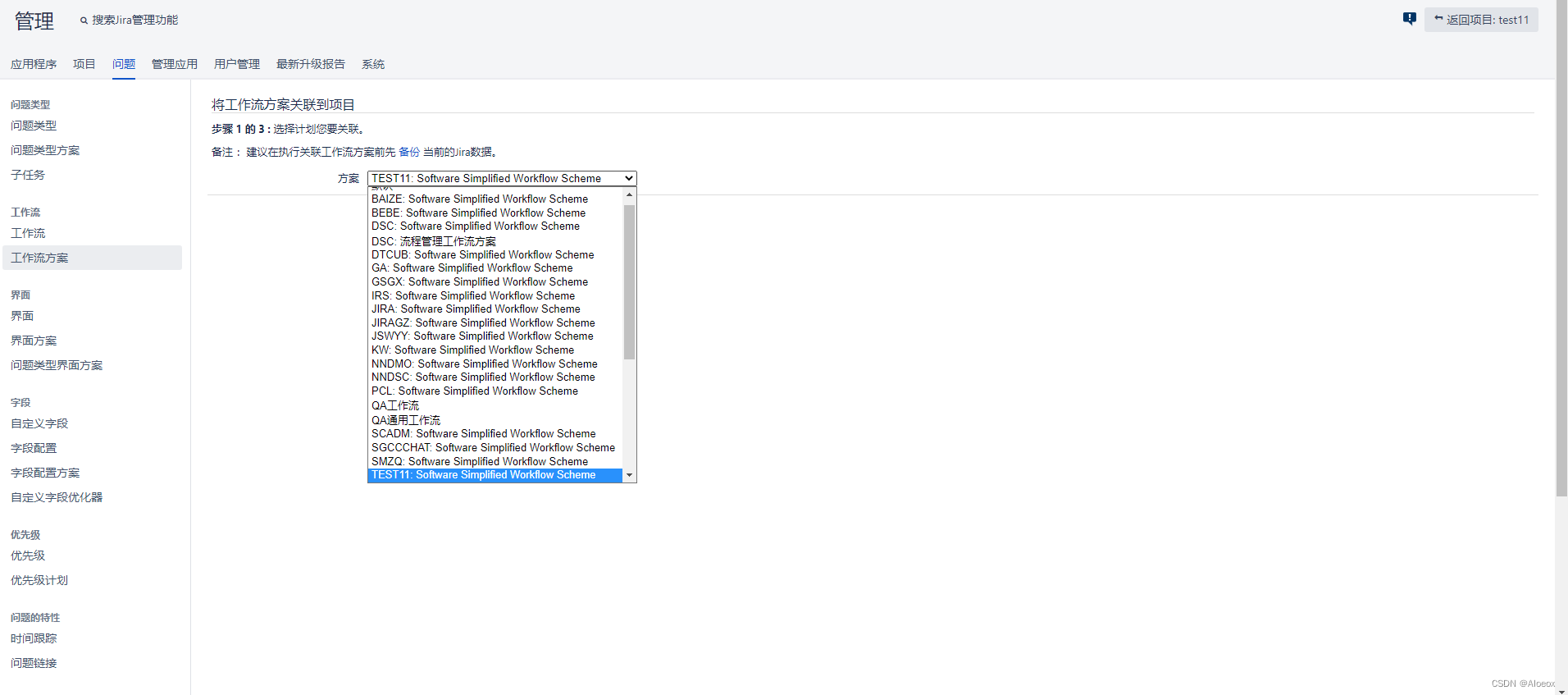Select BAIZE workflow scheme option
The image size is (1568, 695).
click(x=480, y=199)
